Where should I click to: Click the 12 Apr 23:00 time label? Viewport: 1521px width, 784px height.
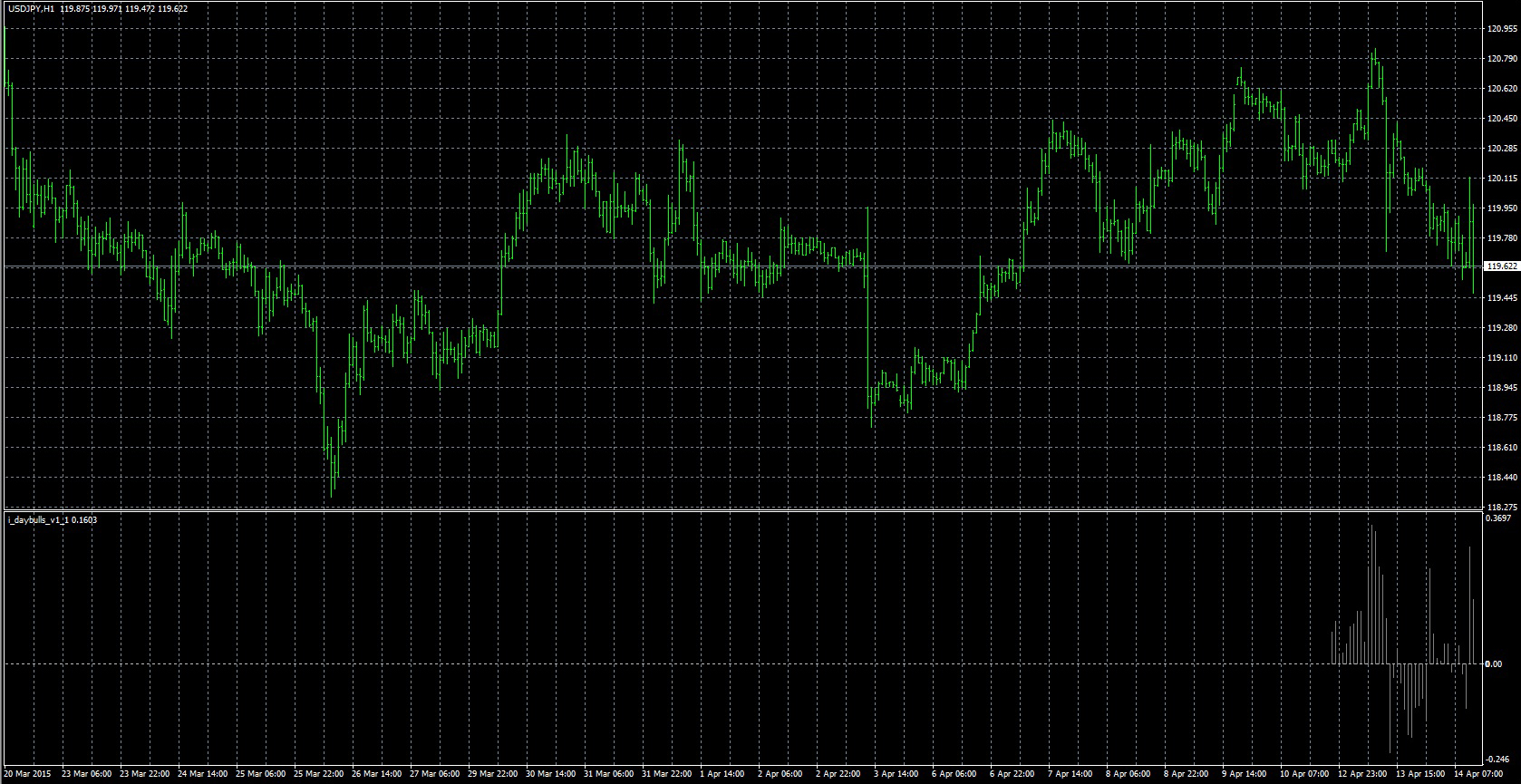pyautogui.click(x=1362, y=775)
